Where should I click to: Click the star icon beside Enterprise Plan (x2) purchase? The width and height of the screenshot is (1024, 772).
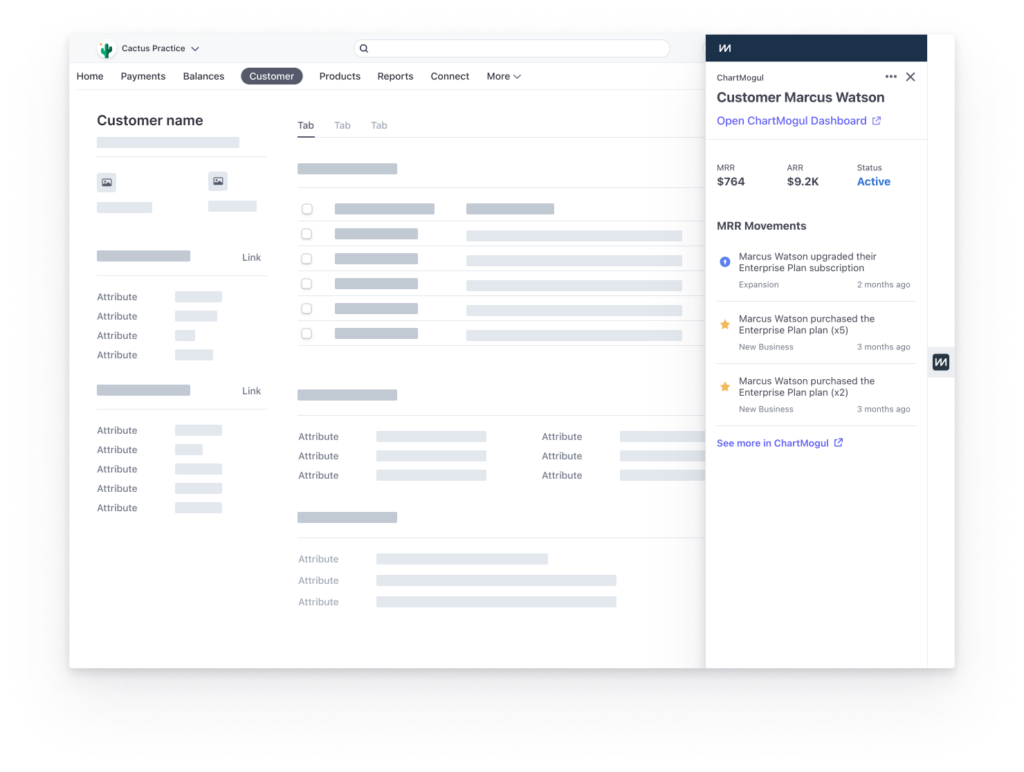tap(725, 387)
